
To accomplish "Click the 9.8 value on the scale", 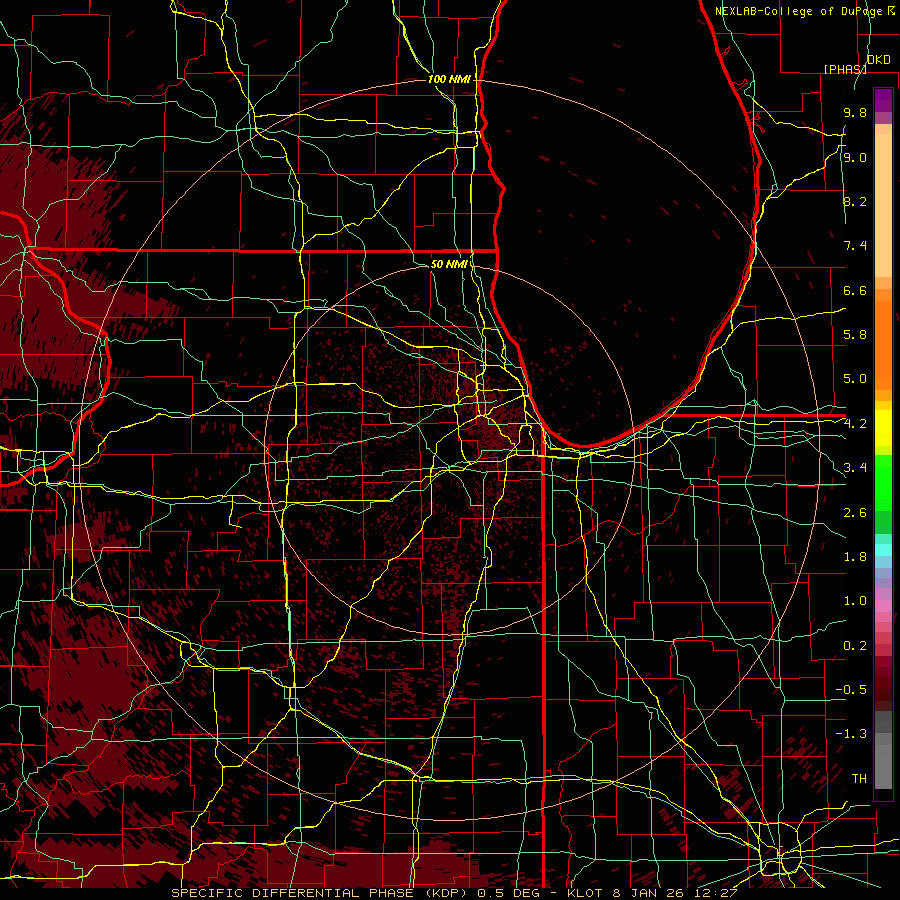I will [855, 113].
